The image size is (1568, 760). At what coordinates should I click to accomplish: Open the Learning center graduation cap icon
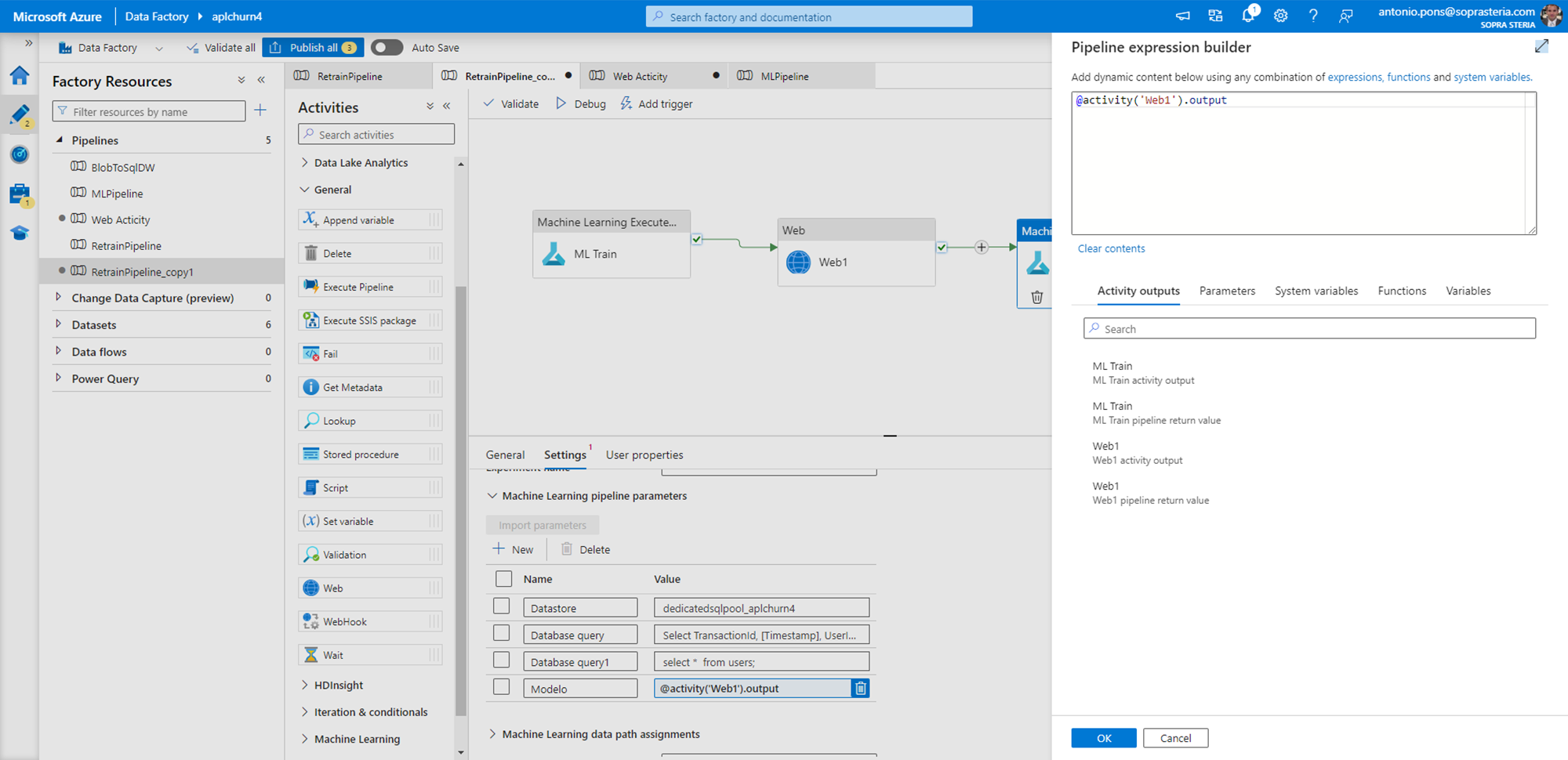pos(20,233)
